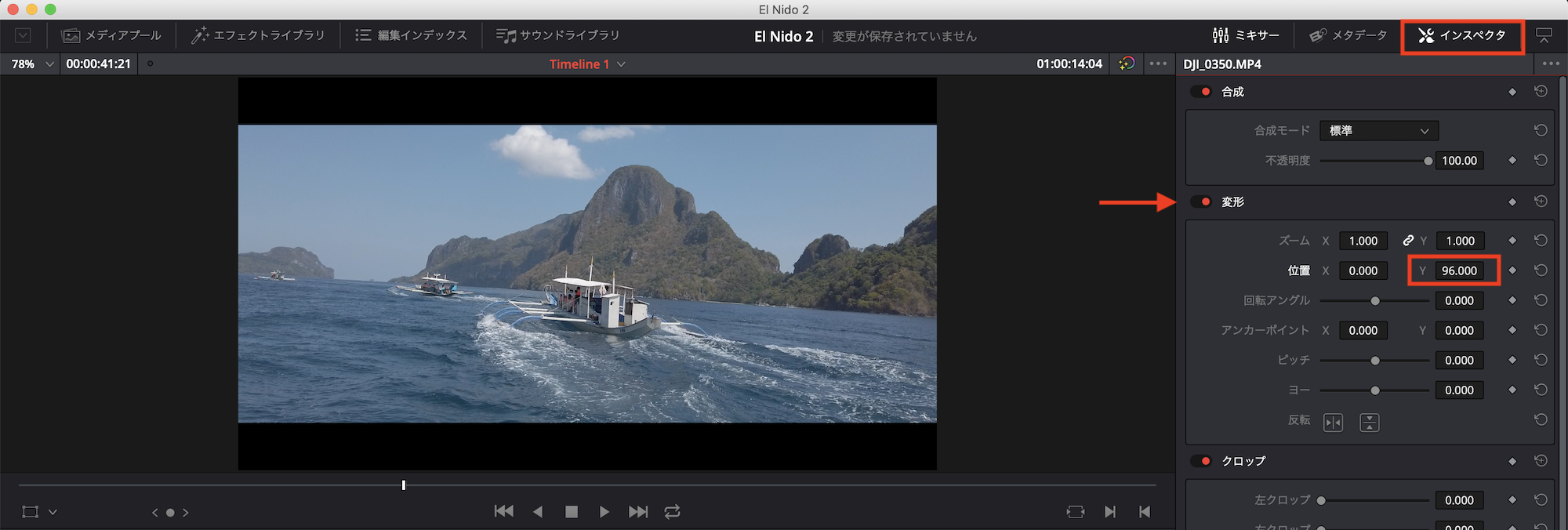This screenshot has height=530, width=1568.
Task: Add keyframe for opacity
Action: (x=1512, y=160)
